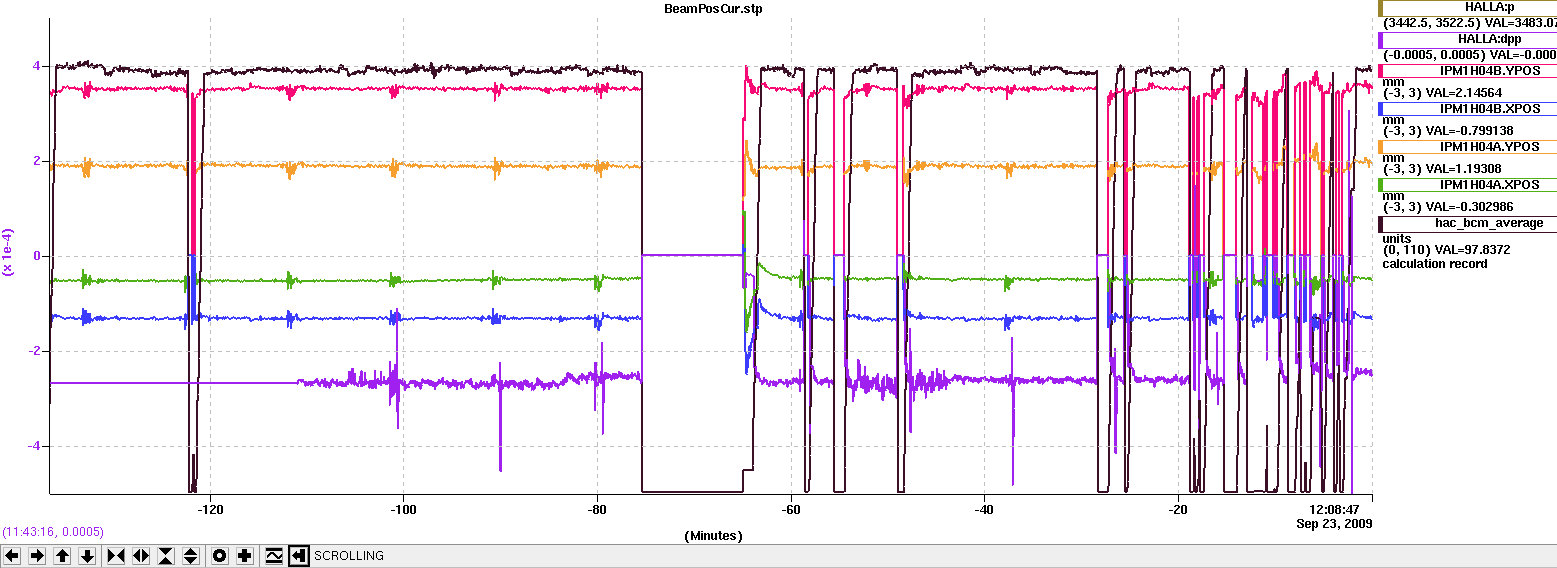The width and height of the screenshot is (1557, 568).
Task: Select the IPM1H04A.XPOS legend entry
Action: click(1470, 185)
